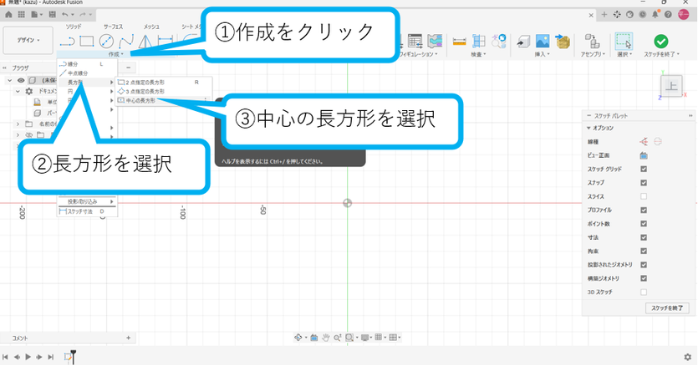Select the rectangle tool in the toolbar
This screenshot has width=698, height=365.
click(x=86, y=41)
